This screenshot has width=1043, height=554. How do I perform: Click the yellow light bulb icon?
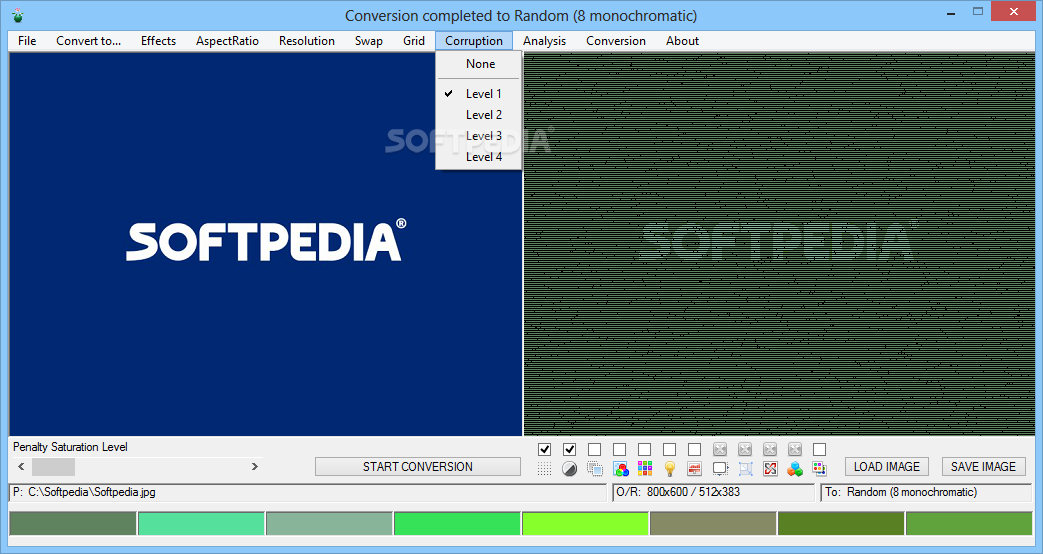point(670,468)
